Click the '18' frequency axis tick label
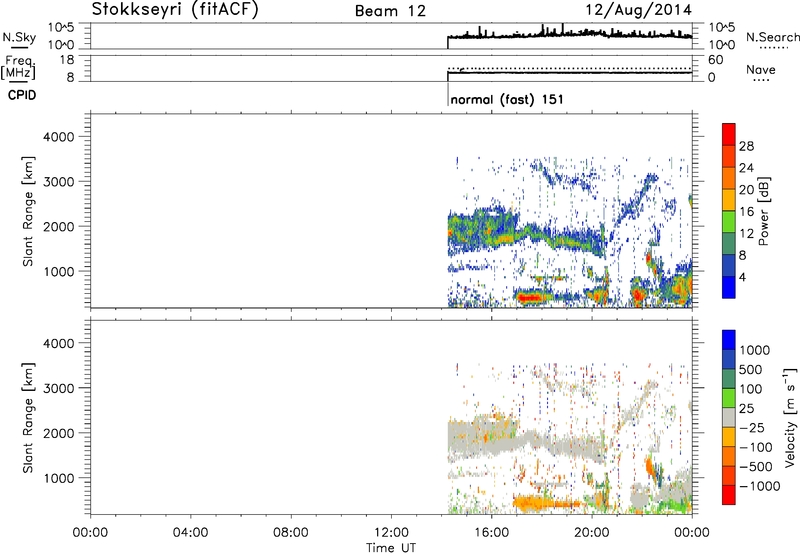 67,60
